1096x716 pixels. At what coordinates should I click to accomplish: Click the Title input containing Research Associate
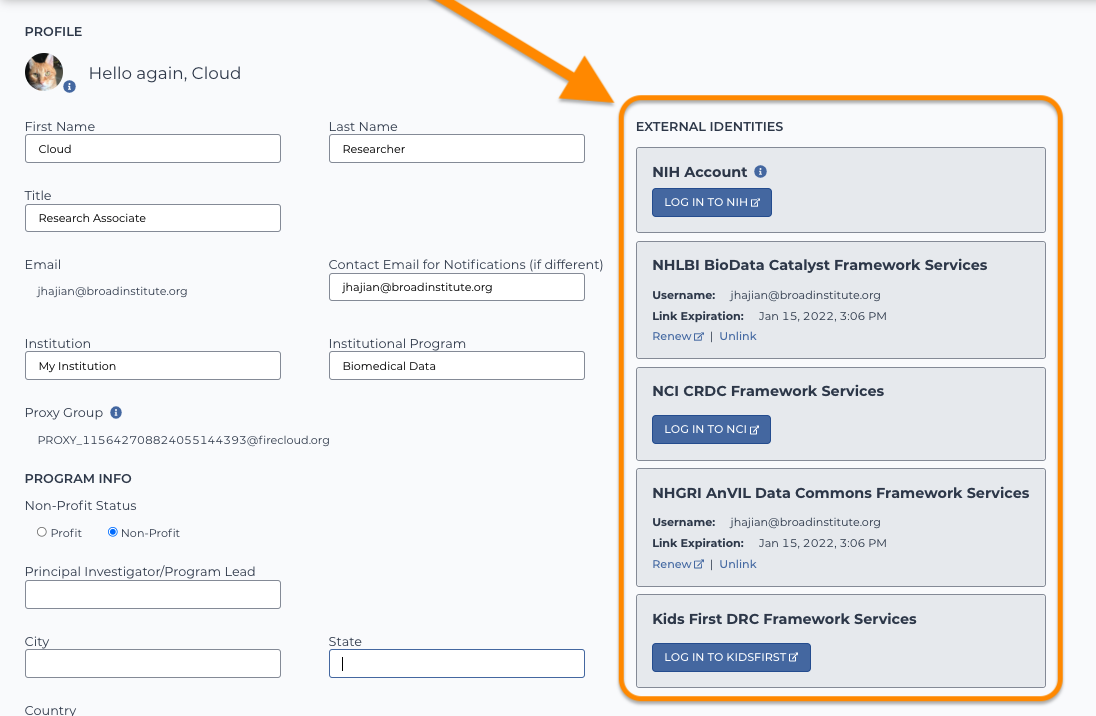pos(152,218)
